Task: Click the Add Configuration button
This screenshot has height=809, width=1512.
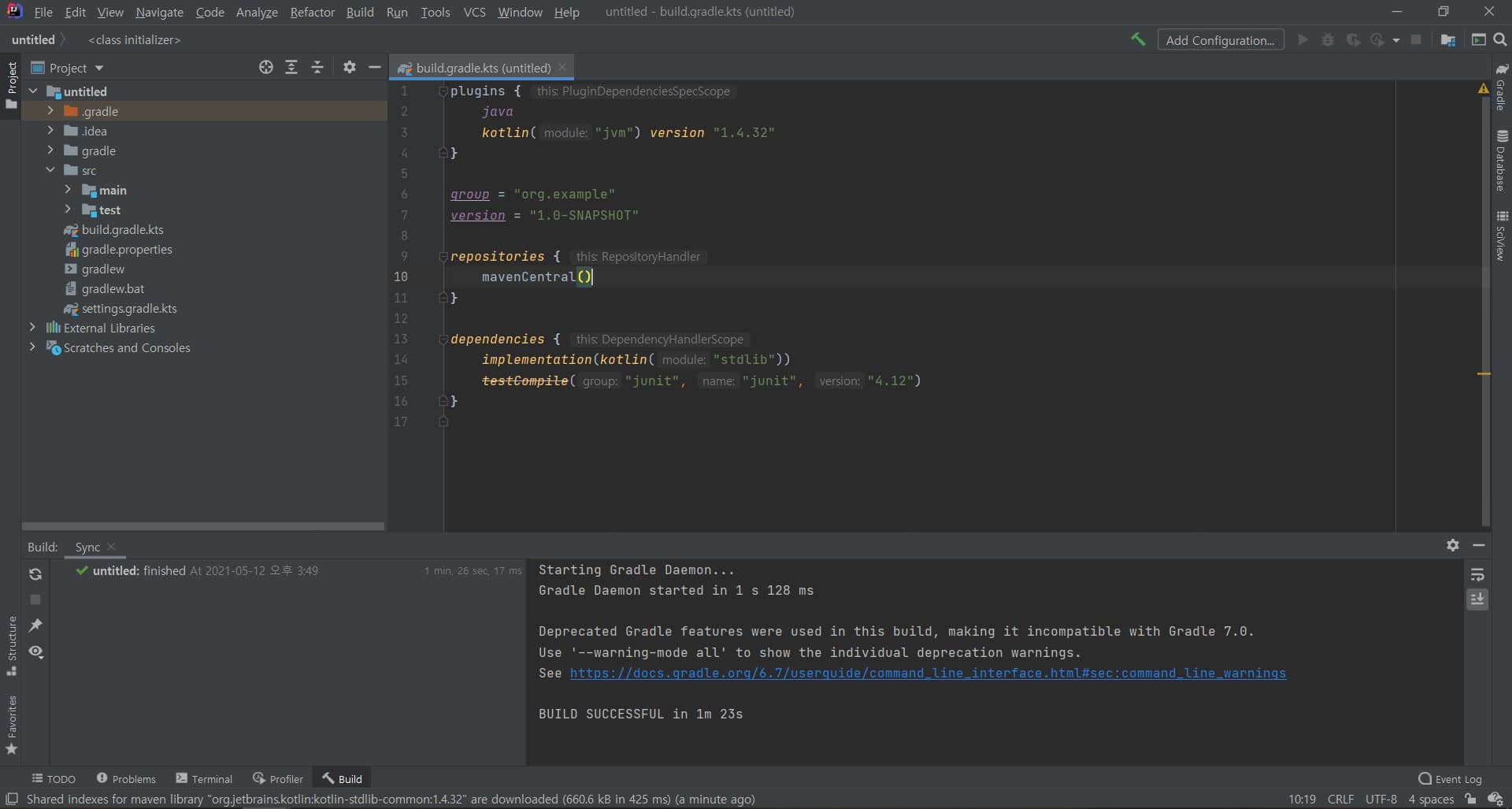Action: [1220, 40]
